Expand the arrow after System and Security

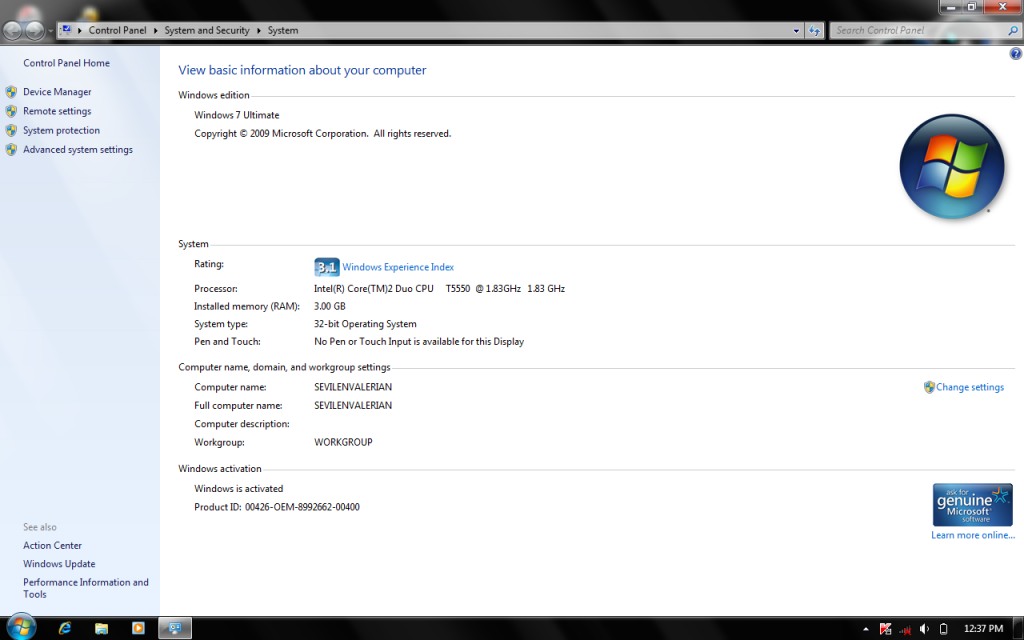coord(259,31)
